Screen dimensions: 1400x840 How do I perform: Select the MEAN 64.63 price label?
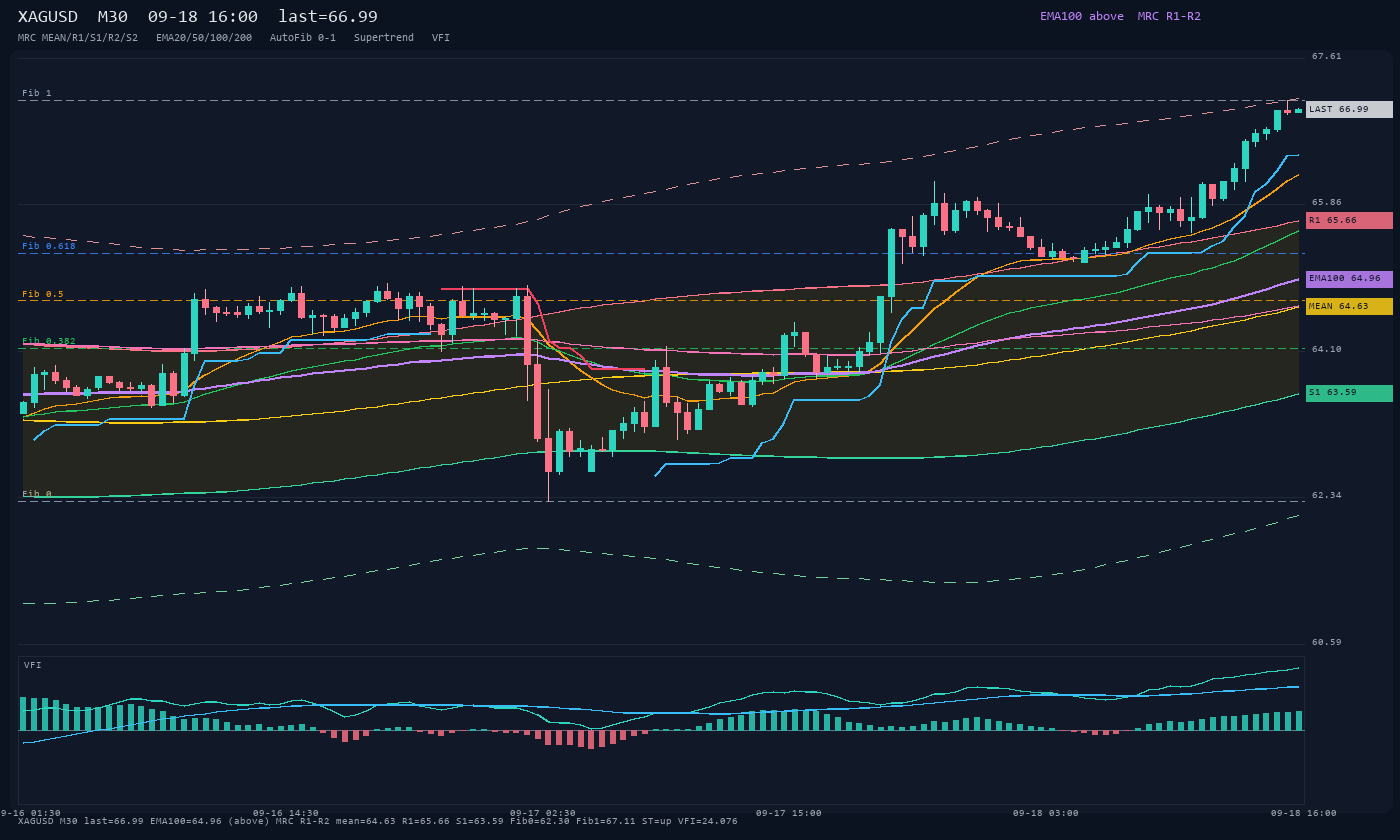[x=1349, y=307]
